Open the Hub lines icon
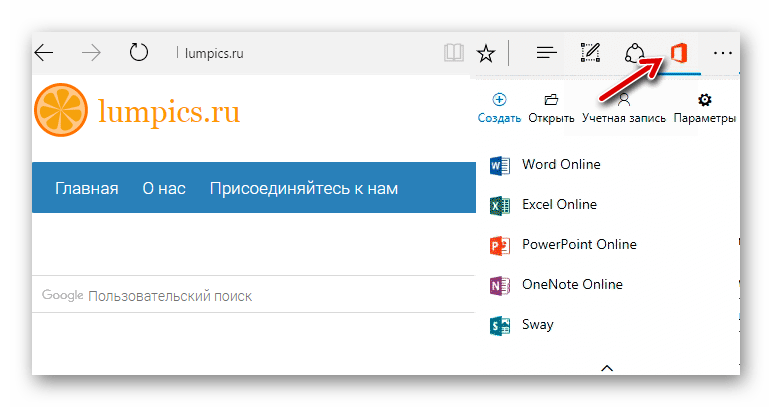Viewport: 772px width, 407px height. coord(547,53)
